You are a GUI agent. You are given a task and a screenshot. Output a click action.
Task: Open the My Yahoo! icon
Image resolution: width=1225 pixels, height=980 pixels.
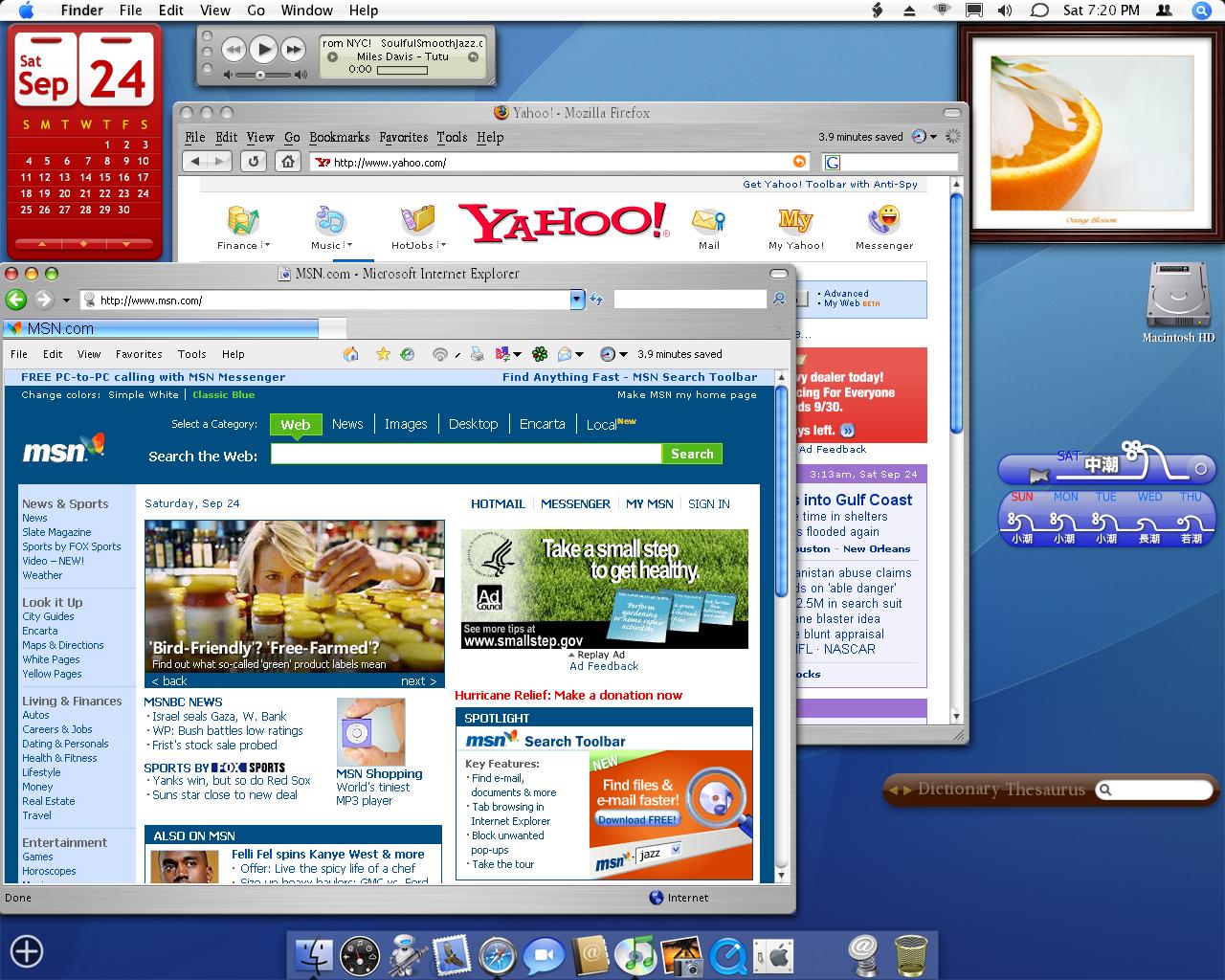coord(795,220)
